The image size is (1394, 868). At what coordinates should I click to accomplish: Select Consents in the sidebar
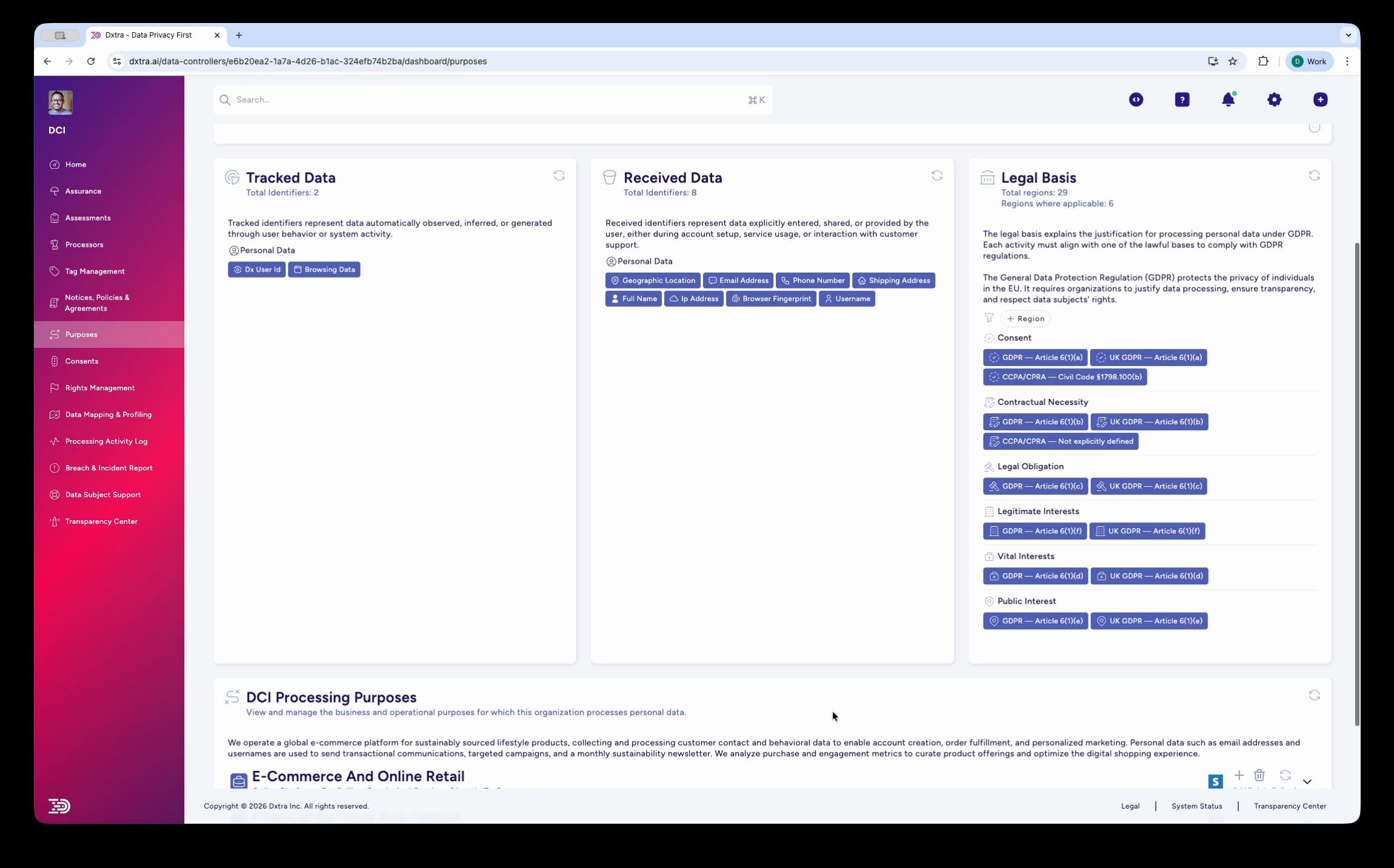[x=82, y=361]
